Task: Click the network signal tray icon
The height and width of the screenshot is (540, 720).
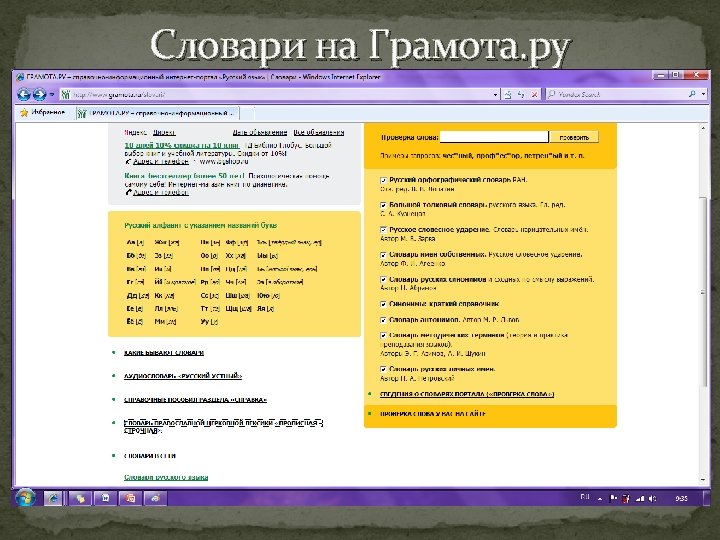Action: coord(640,498)
